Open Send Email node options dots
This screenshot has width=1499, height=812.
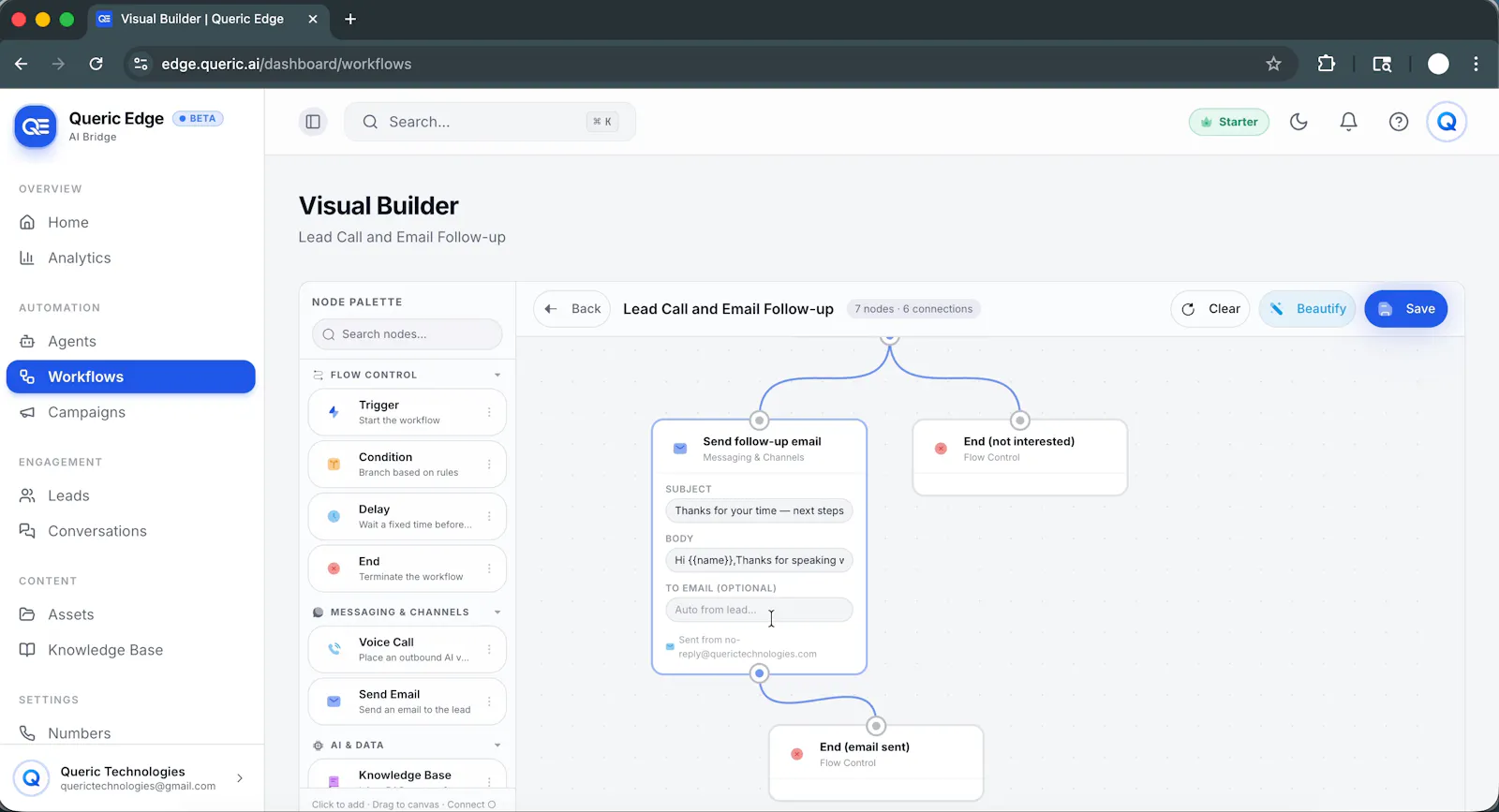(x=489, y=701)
